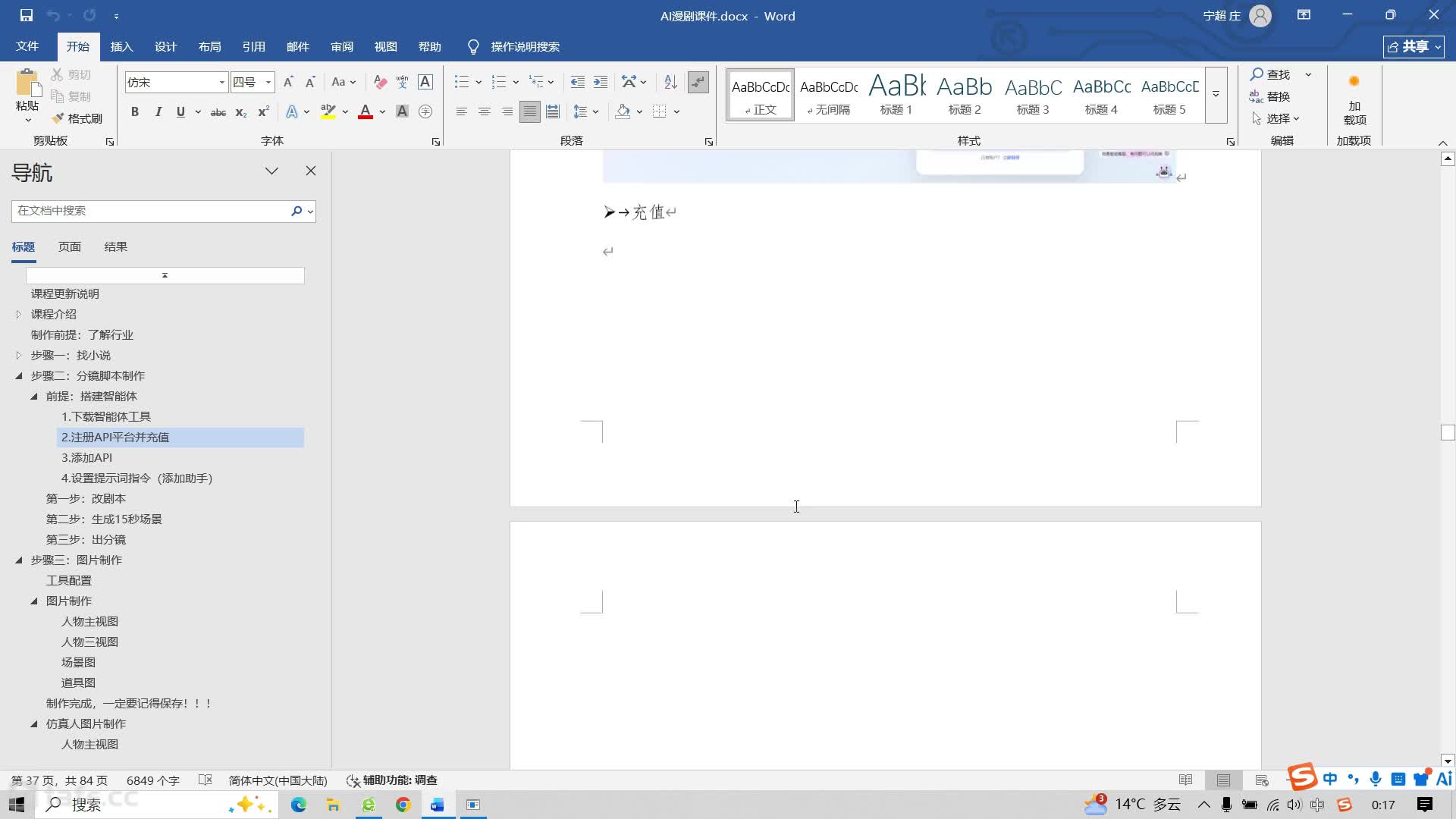Click the Borders icon
The image size is (1456, 819).
coord(659,111)
